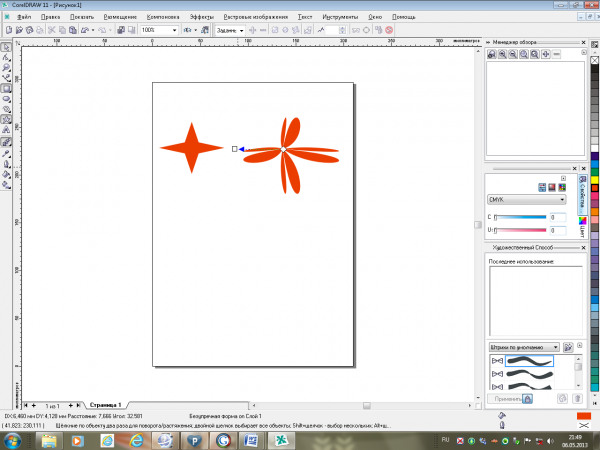Click Zoom In in View Manager
This screenshot has width=600, height=450.
(502, 54)
